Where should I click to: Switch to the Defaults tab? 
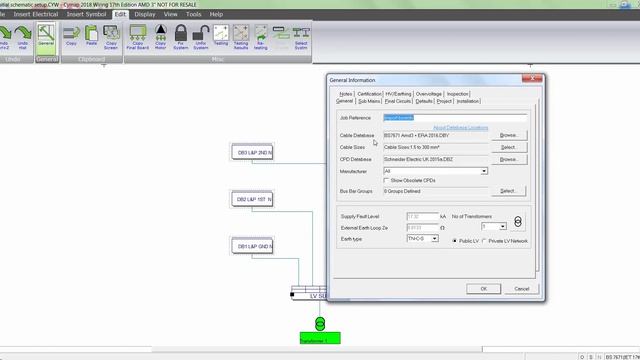[x=424, y=101]
